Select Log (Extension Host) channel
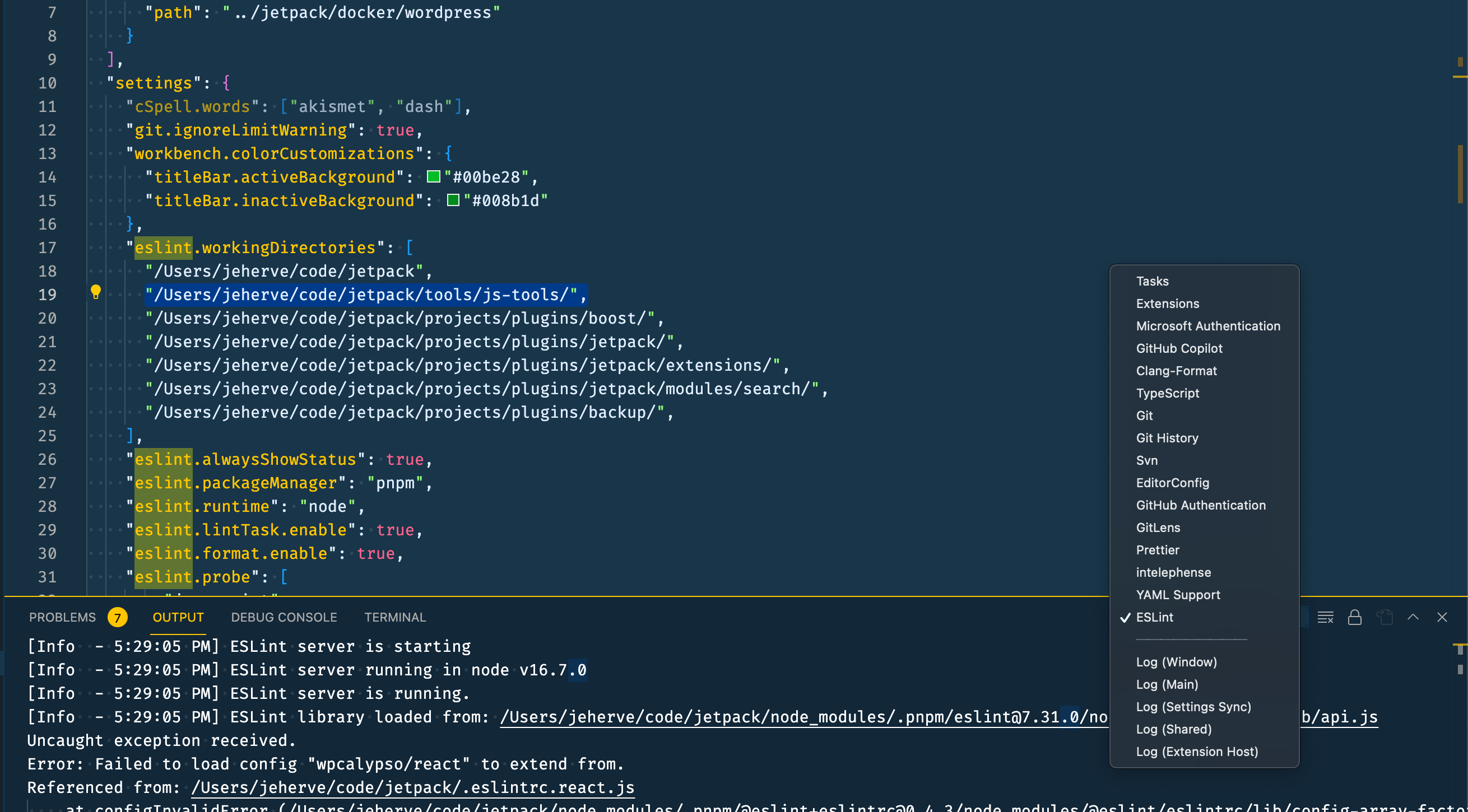 point(1197,752)
